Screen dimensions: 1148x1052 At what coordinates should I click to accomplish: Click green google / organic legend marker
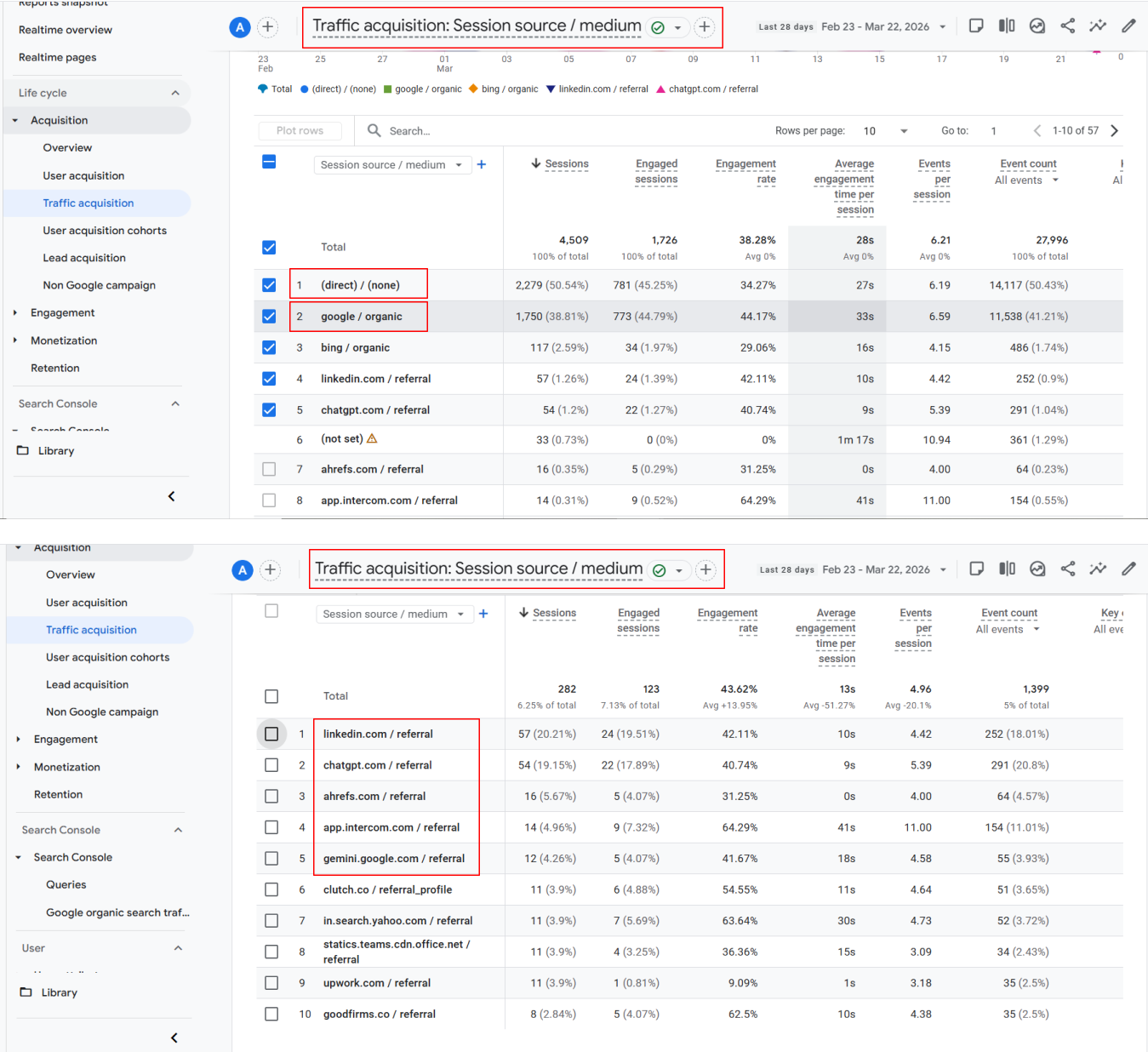[388, 89]
